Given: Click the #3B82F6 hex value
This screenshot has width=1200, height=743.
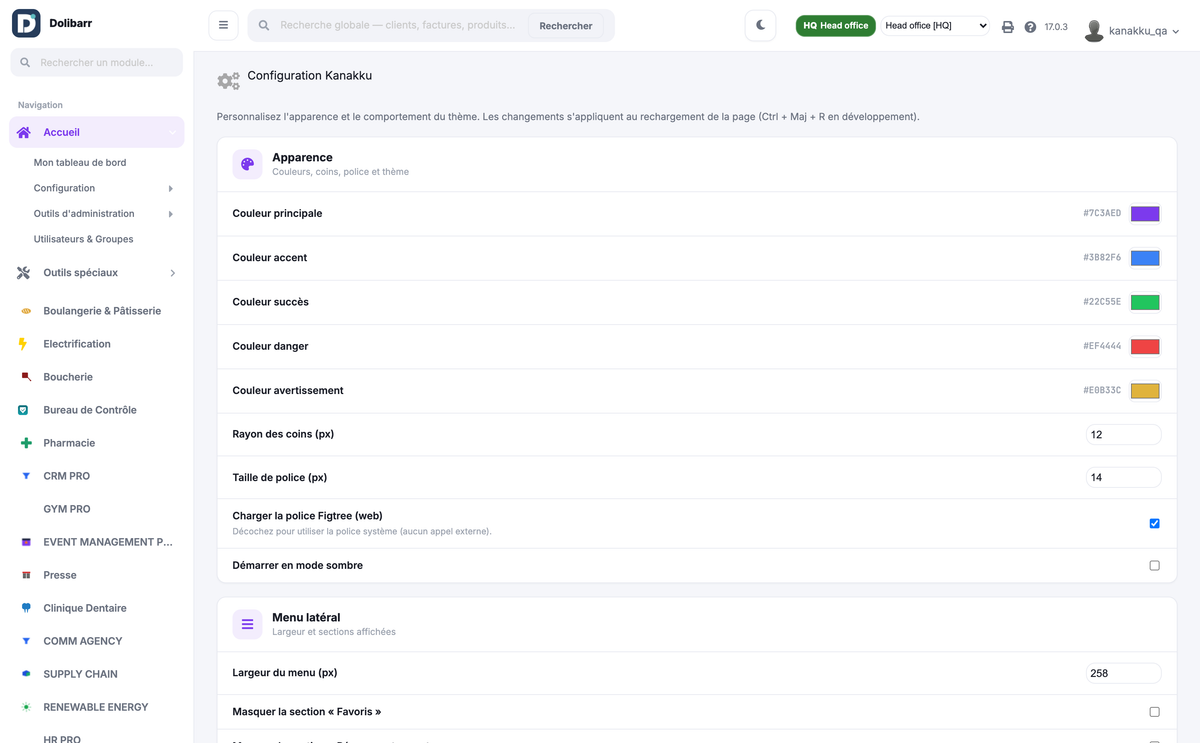Looking at the screenshot, I should click(1102, 258).
